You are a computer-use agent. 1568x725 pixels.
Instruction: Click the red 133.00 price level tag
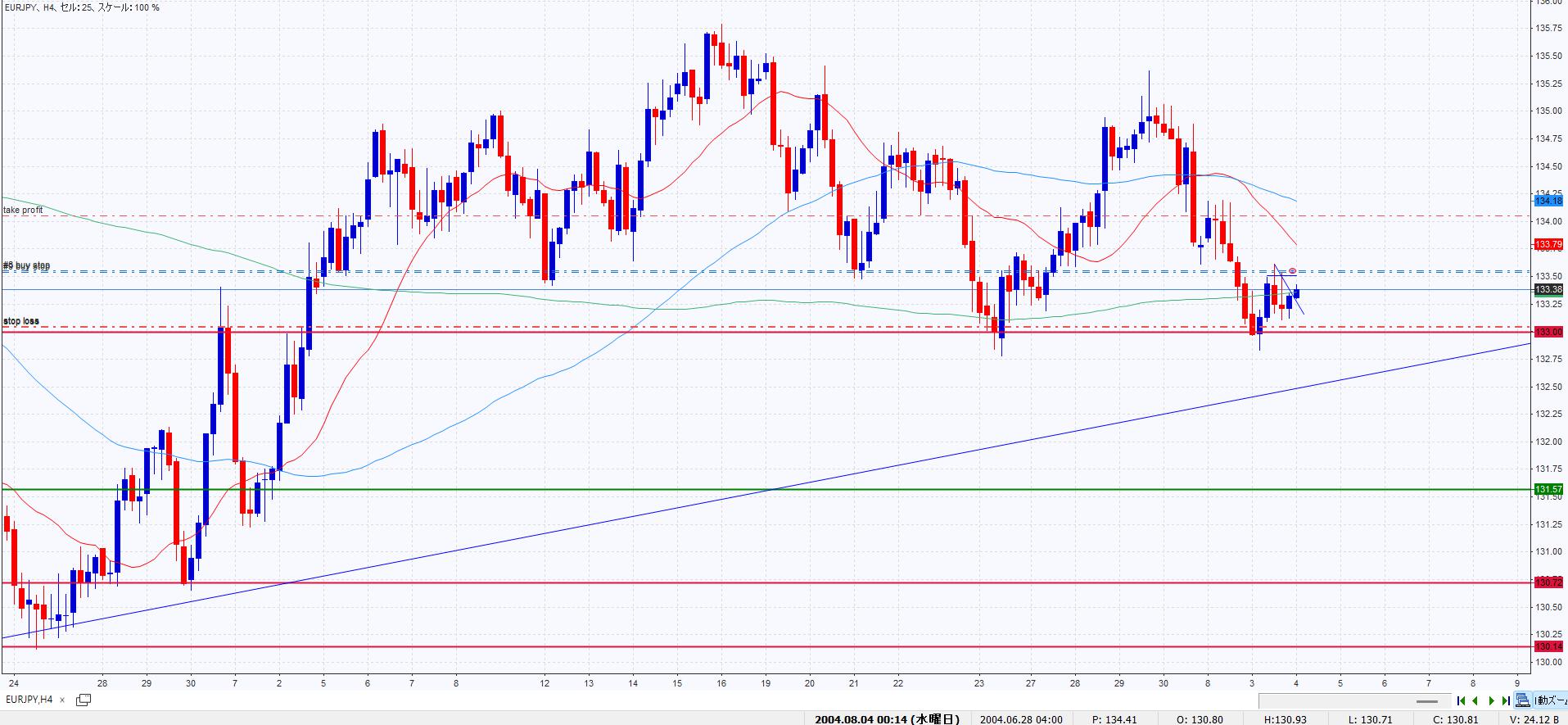1548,332
